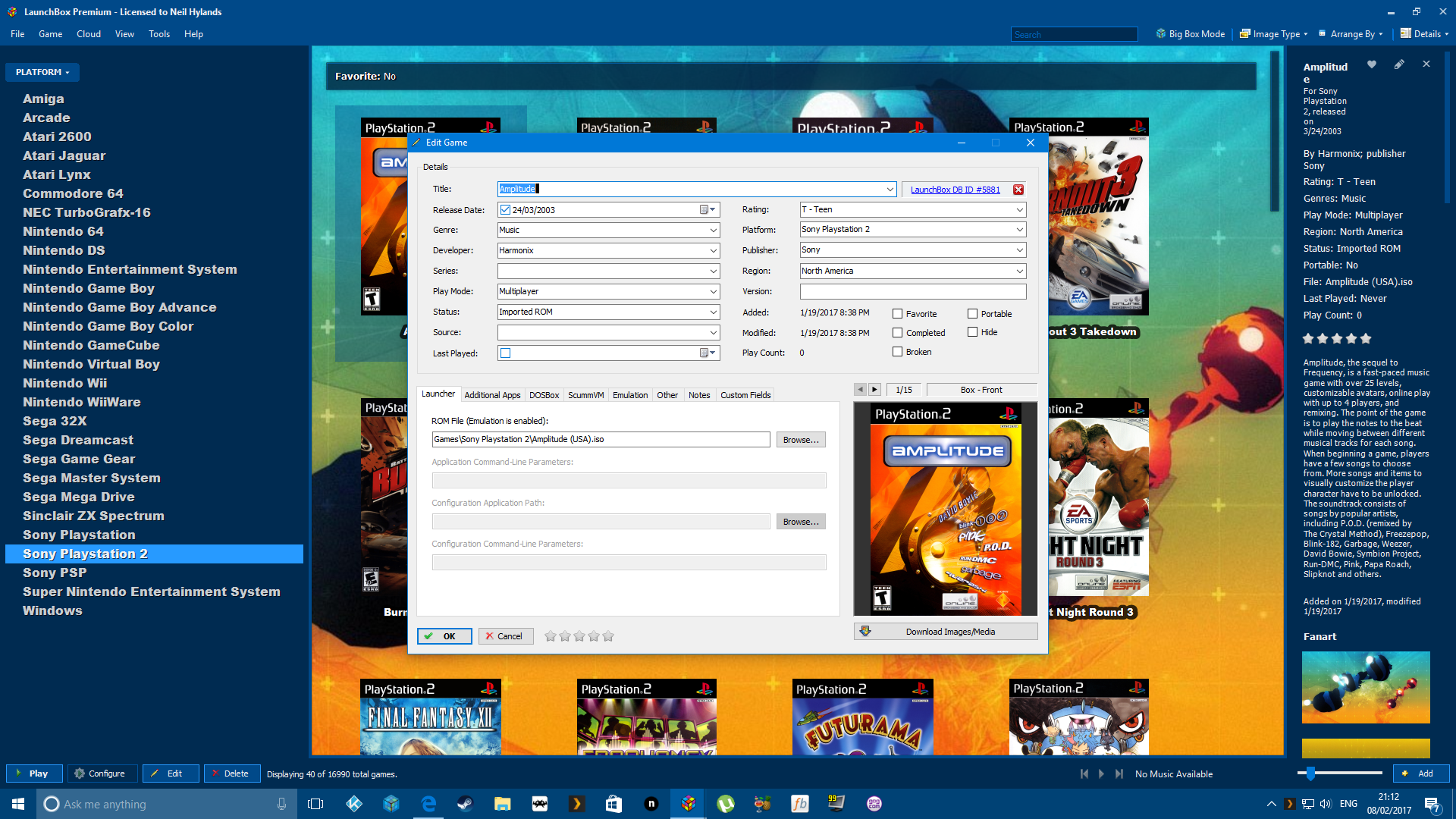The image size is (1456, 819).
Task: Open File Explorer from the taskbar
Action: pyautogui.click(x=502, y=804)
